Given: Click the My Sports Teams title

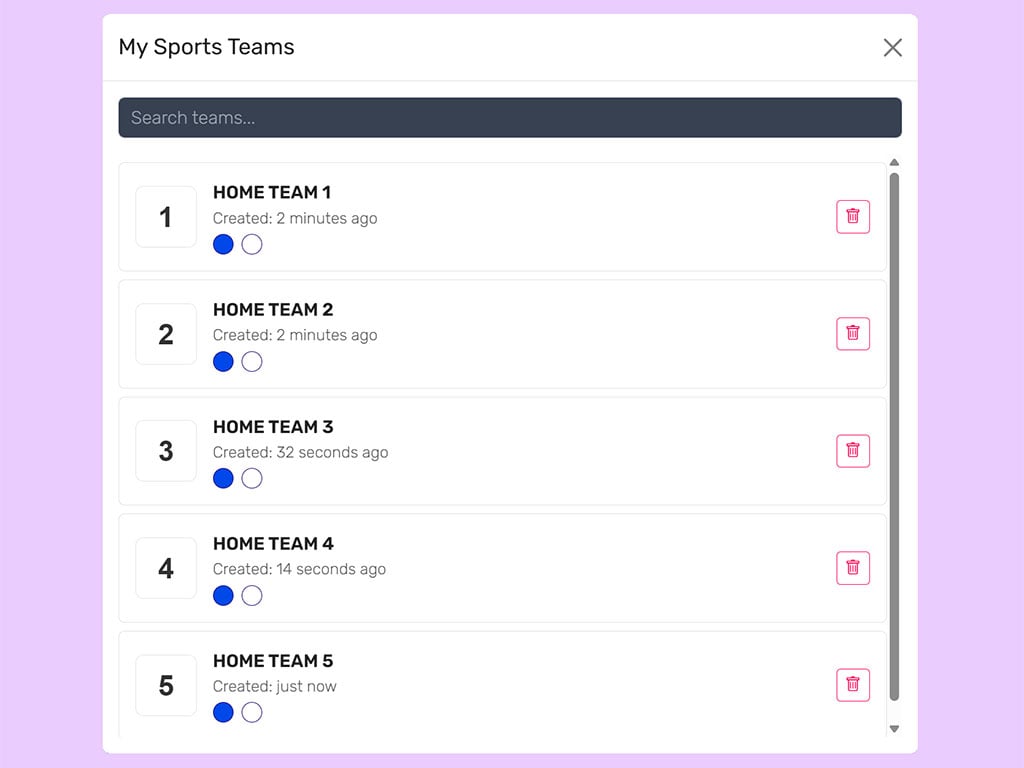Looking at the screenshot, I should [x=206, y=47].
